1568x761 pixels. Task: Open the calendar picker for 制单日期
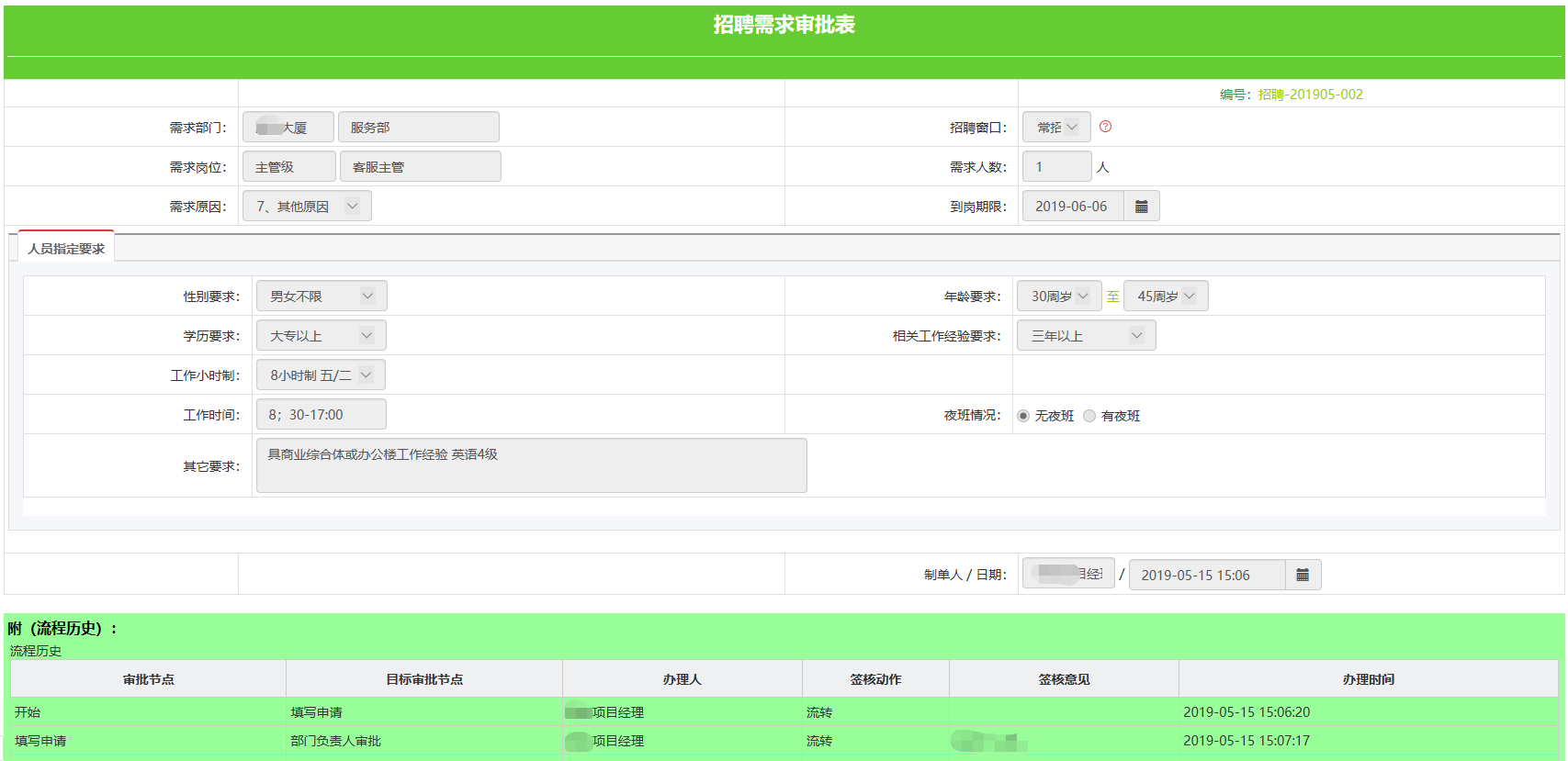[1302, 575]
